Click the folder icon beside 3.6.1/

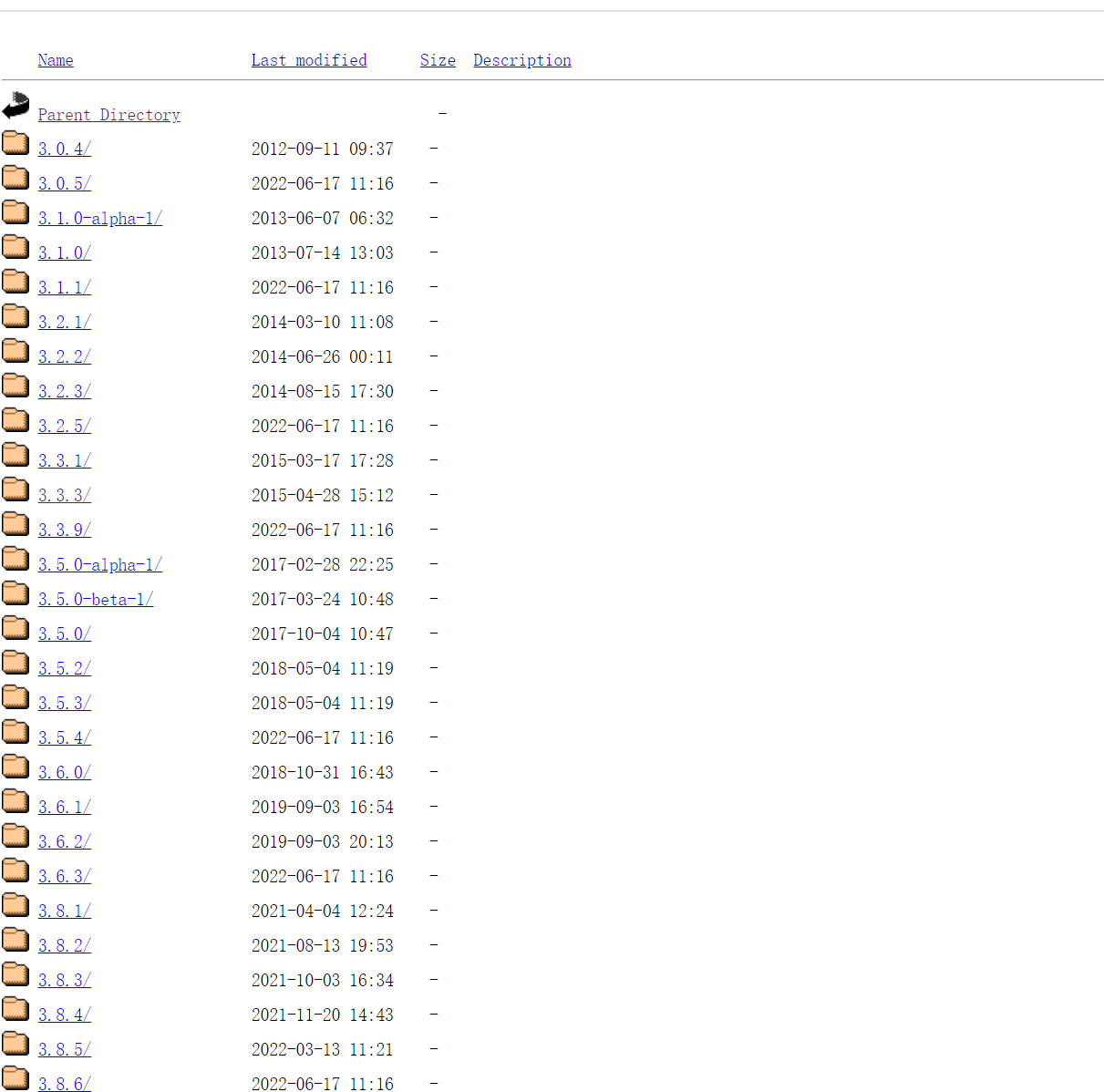pyautogui.click(x=15, y=799)
